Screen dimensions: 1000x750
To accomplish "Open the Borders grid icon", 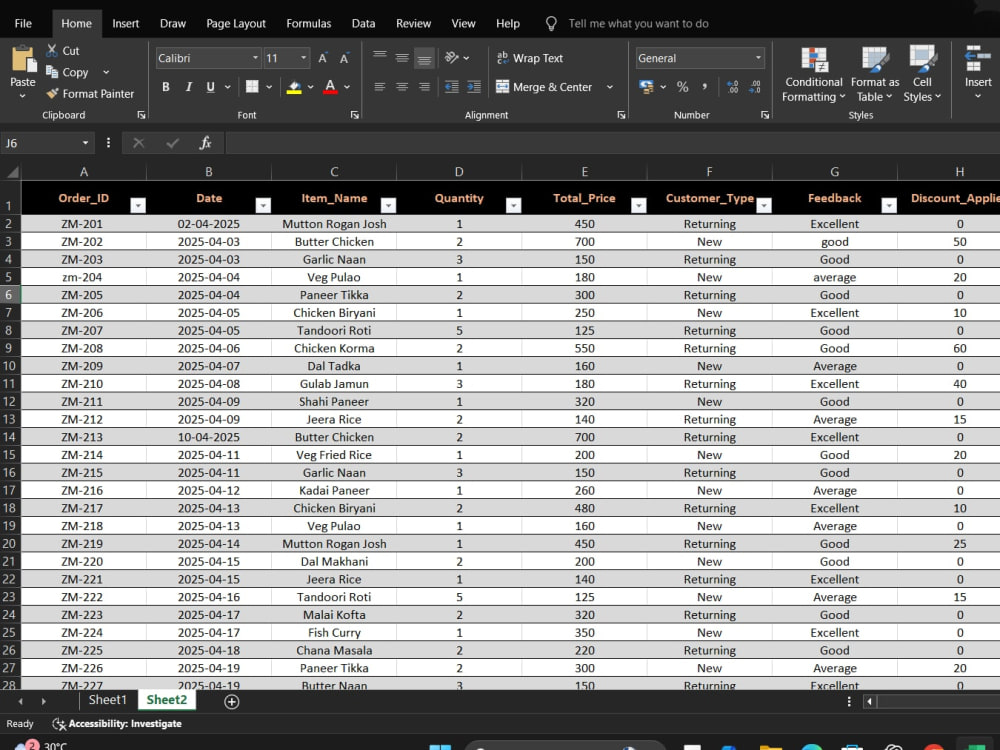I will [252, 87].
